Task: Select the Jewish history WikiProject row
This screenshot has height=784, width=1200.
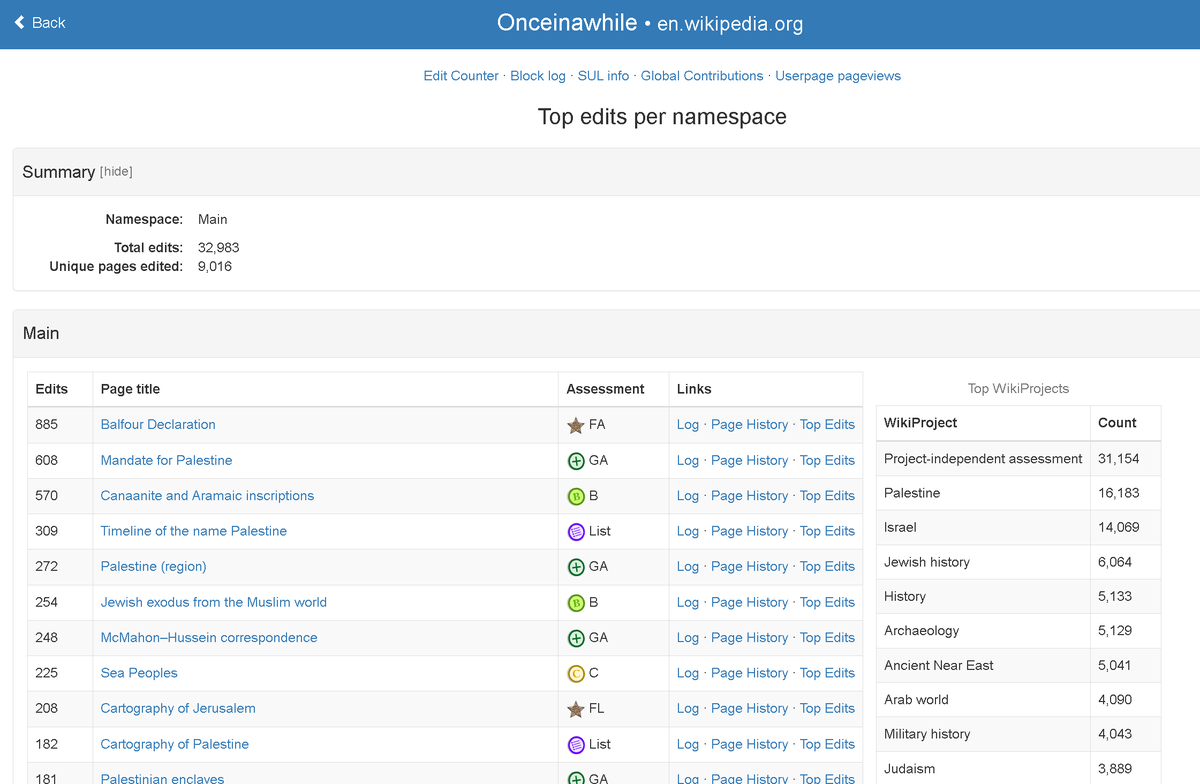Action: coord(1018,562)
